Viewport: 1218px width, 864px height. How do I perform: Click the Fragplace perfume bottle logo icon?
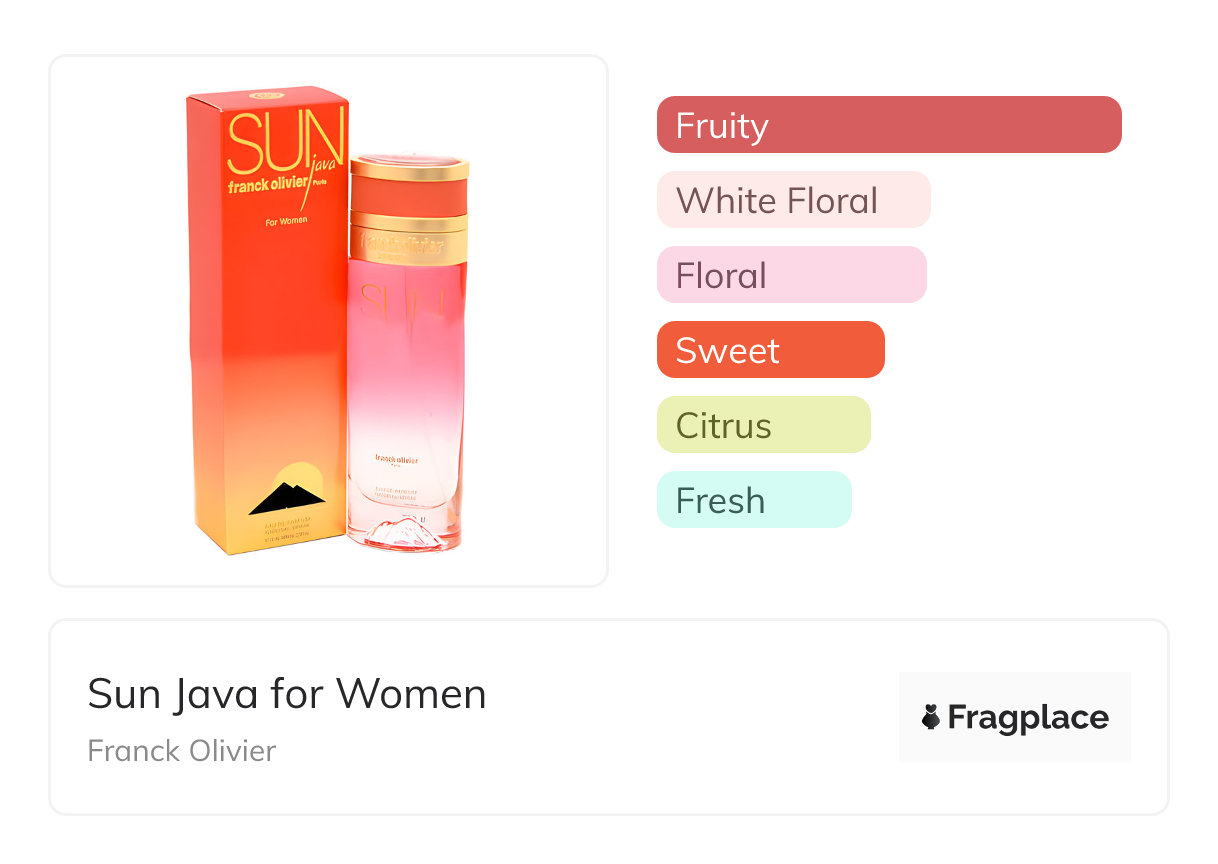point(931,717)
